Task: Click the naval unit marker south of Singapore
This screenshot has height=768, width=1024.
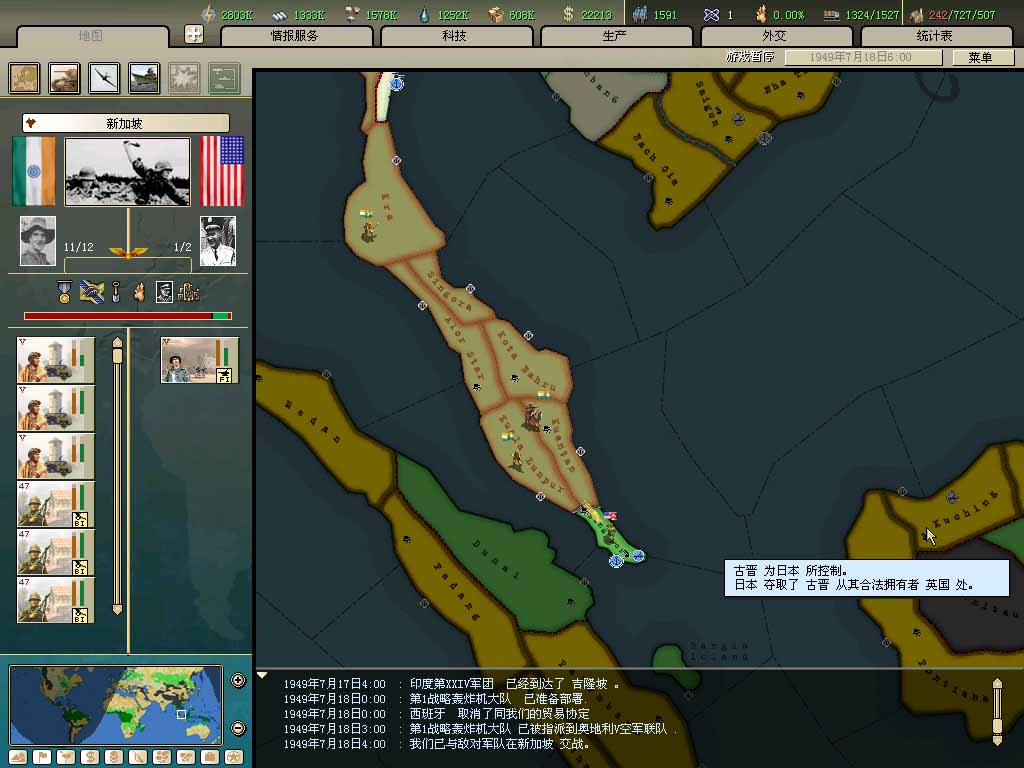Action: (x=616, y=560)
